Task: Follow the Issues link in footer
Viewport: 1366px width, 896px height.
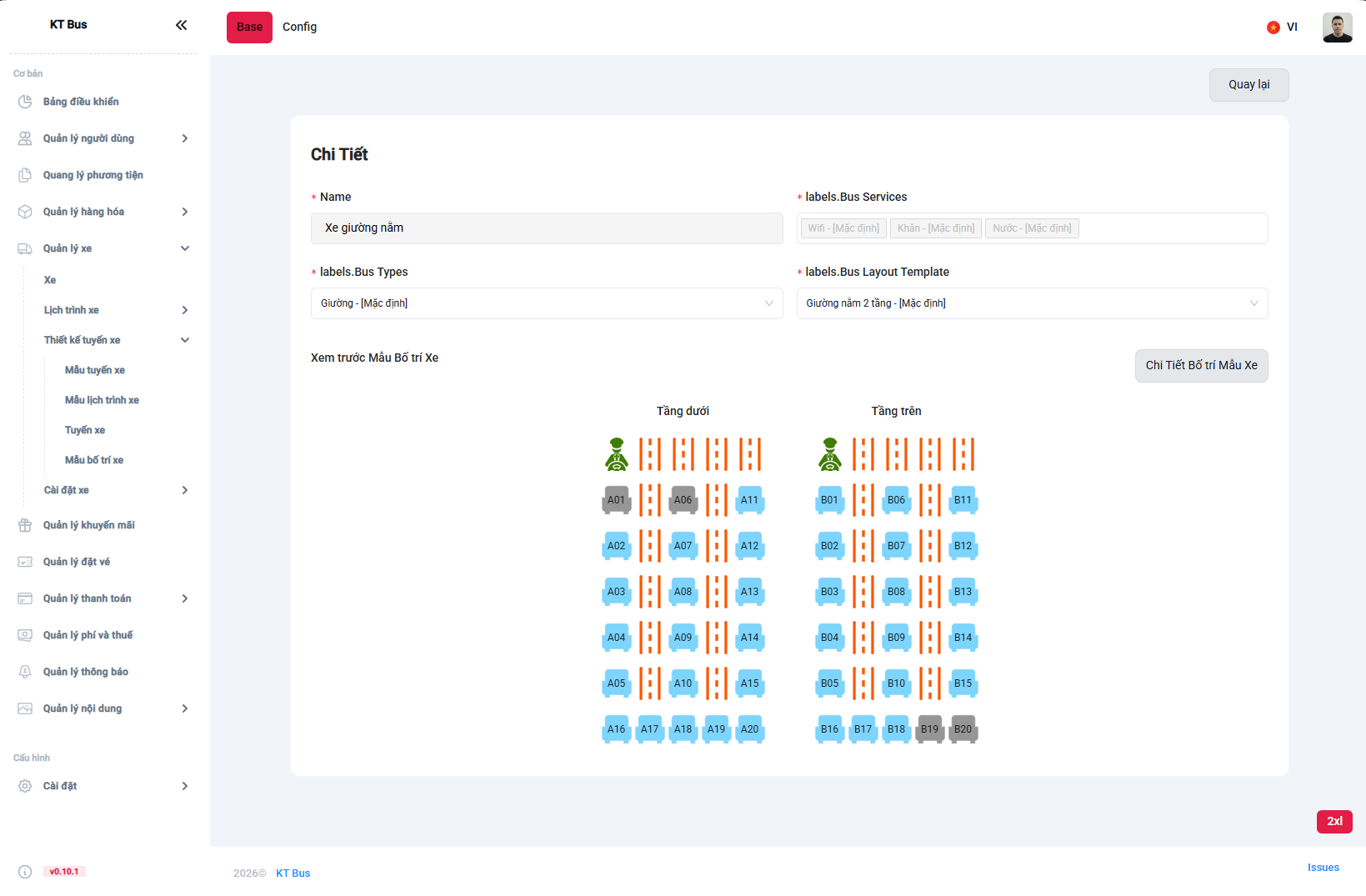Action: [x=1323, y=868]
